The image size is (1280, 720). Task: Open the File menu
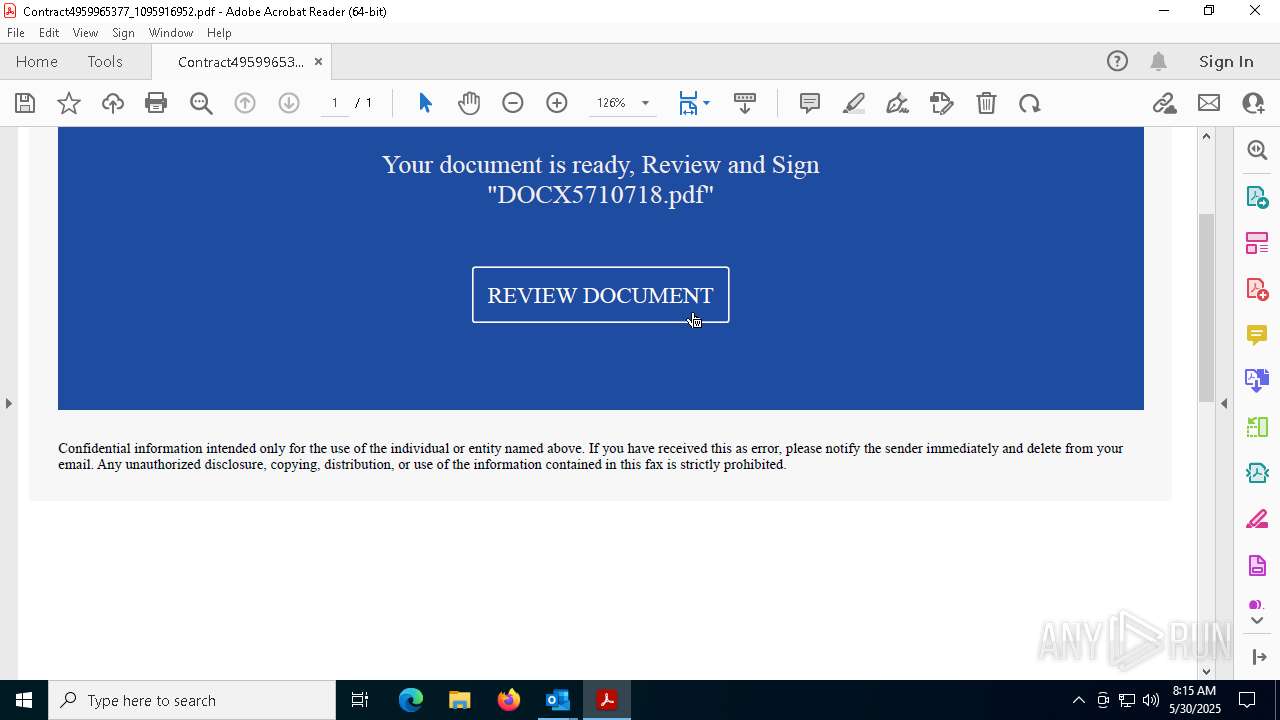pyautogui.click(x=16, y=33)
